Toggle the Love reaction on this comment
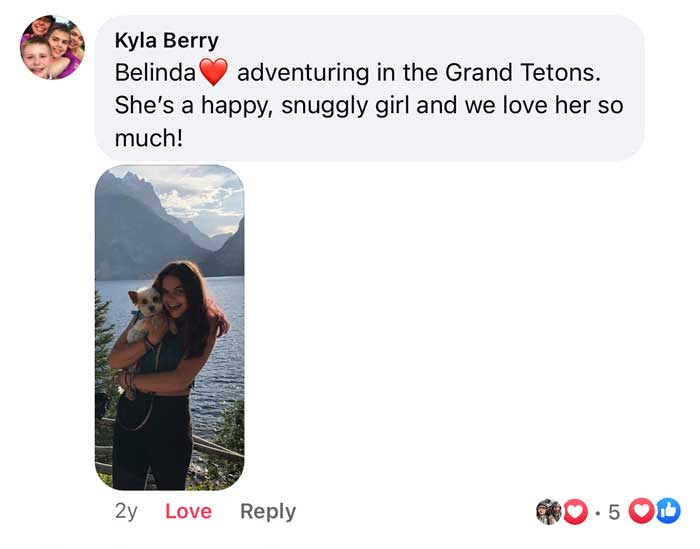Viewport: 700px width, 549px height. coord(188,511)
